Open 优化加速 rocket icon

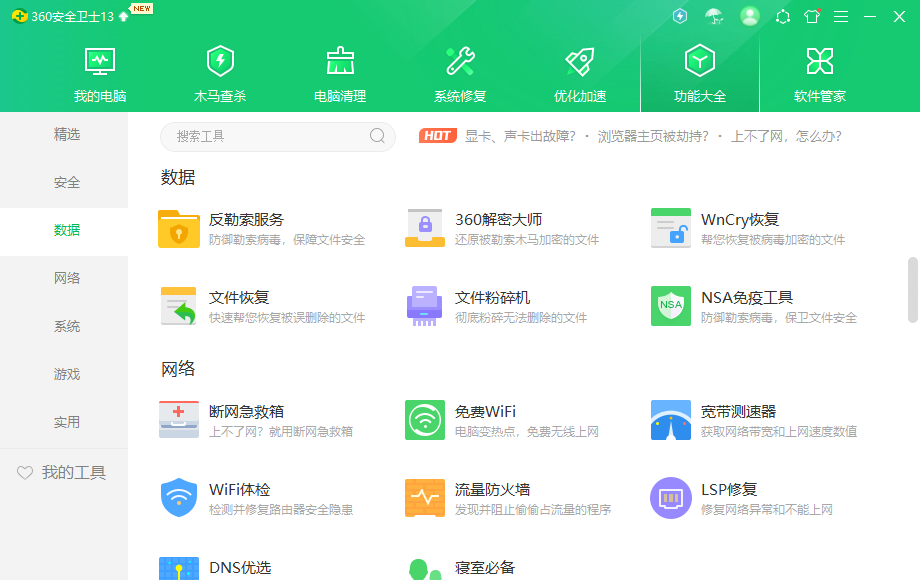tap(580, 61)
